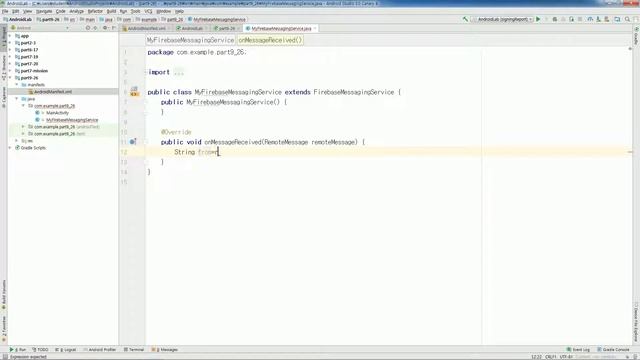Image resolution: width=640 pixels, height=360 pixels.
Task: Expand the part7-20 module
Action: [x=10, y=64]
